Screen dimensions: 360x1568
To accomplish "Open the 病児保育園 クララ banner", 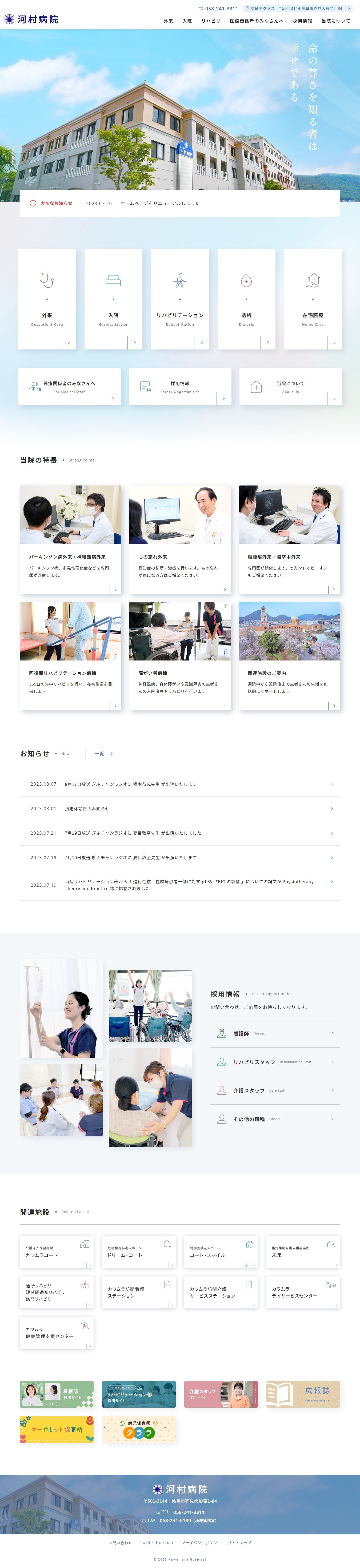I will (139, 1429).
